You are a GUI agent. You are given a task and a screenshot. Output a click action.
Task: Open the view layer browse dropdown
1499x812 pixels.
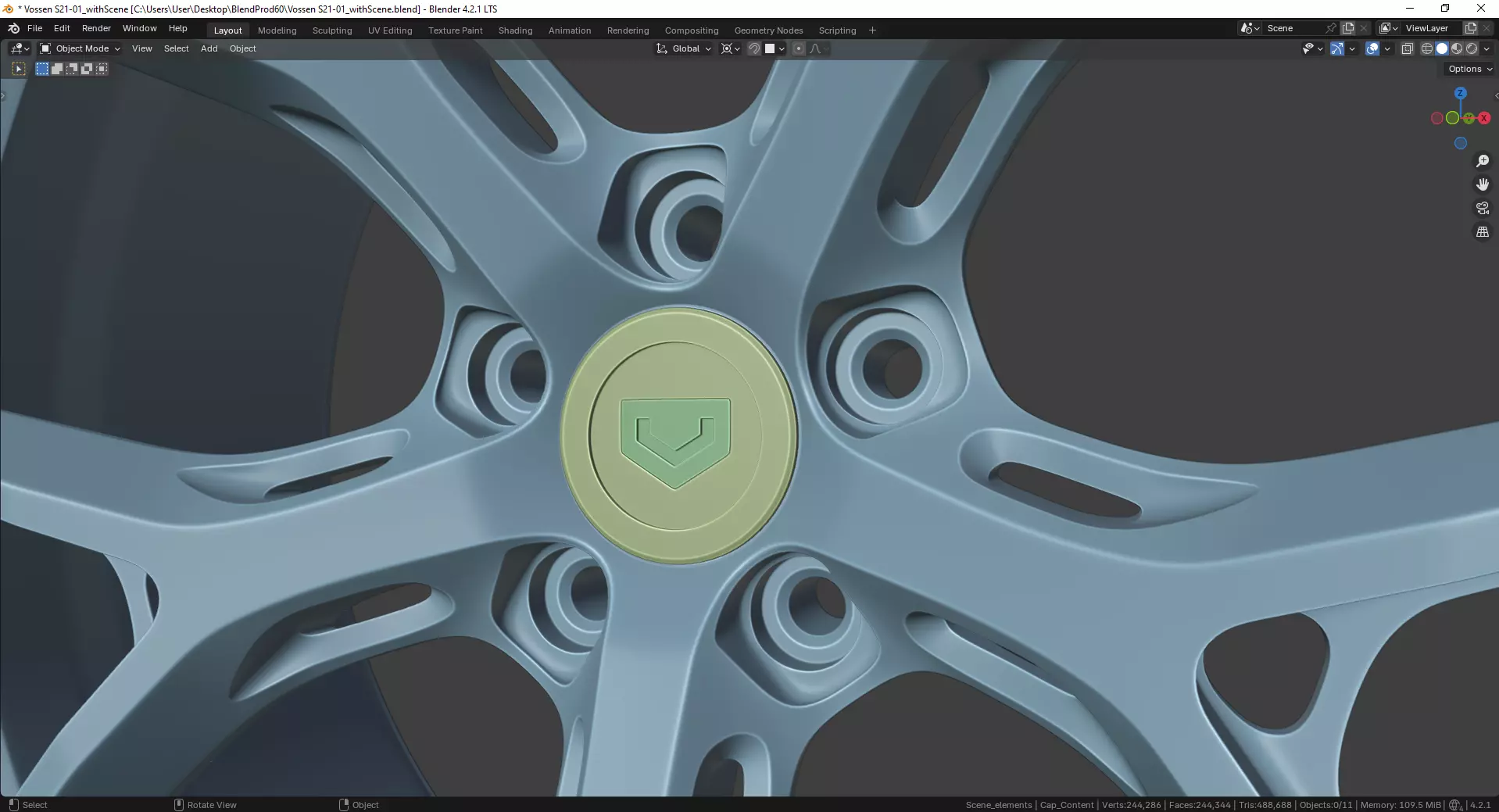1389,28
